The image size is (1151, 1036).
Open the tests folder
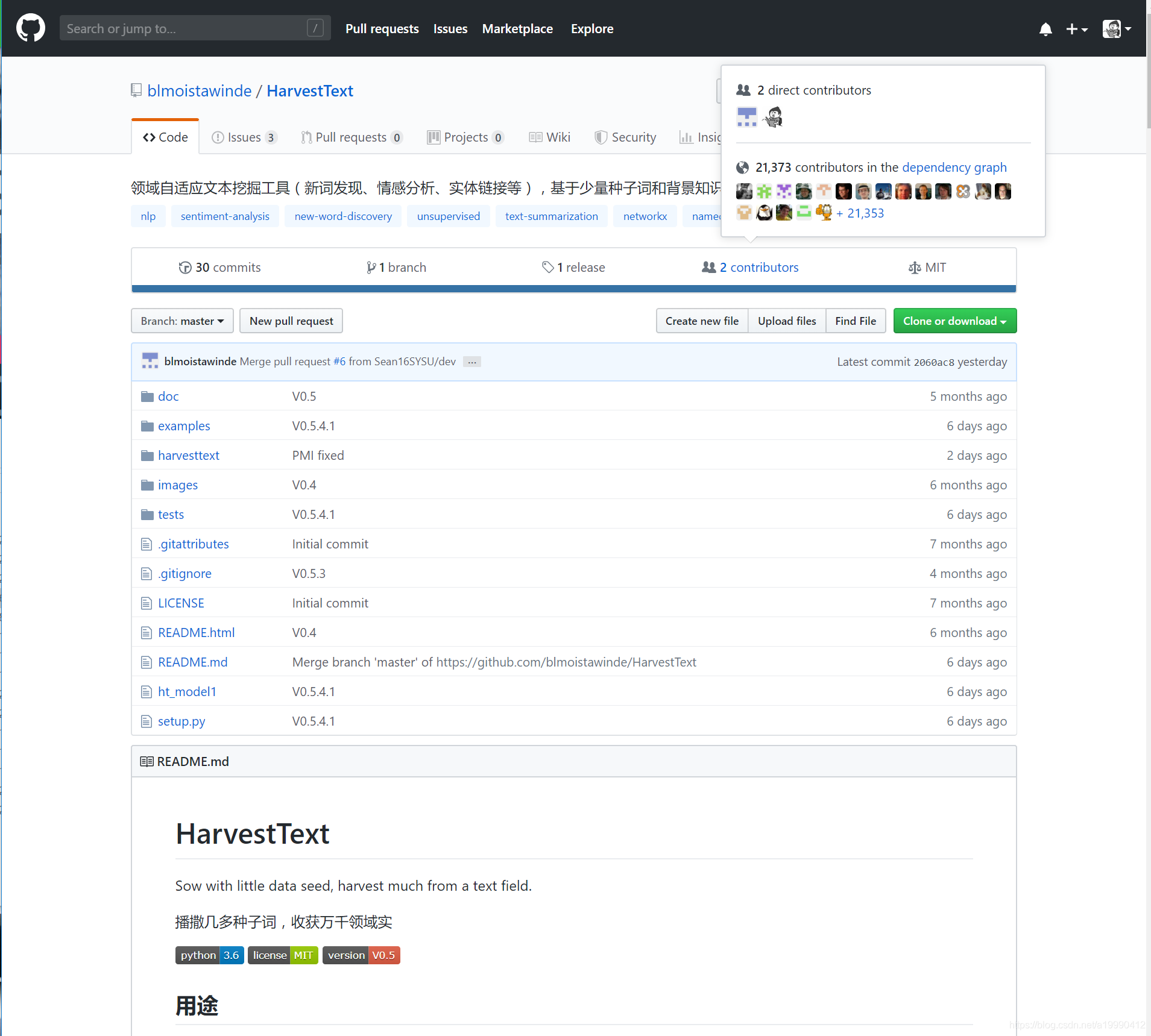[x=171, y=514]
